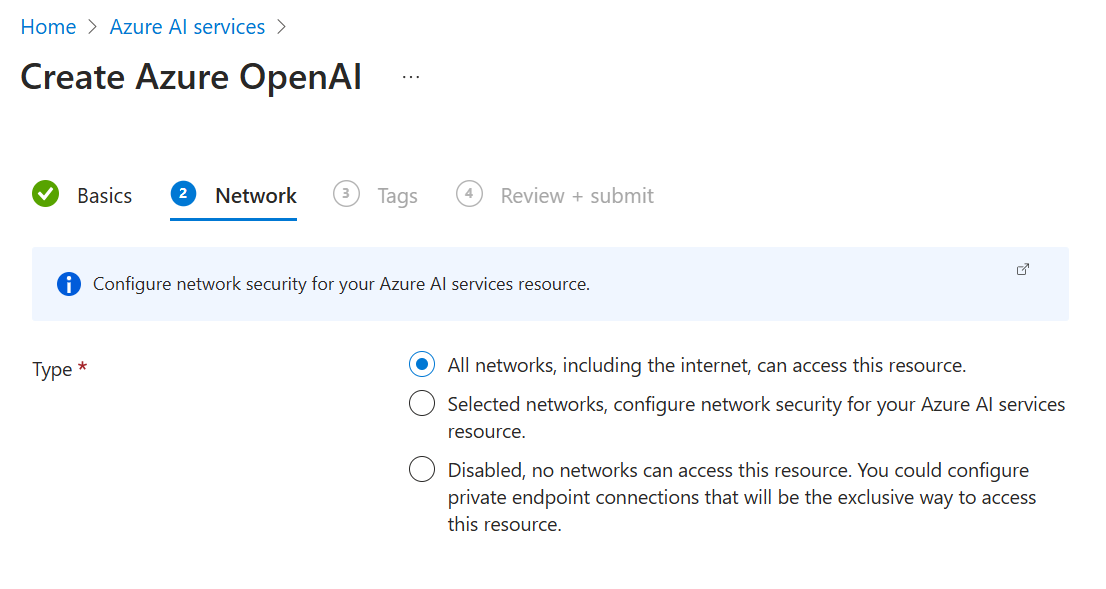Select the Network tab label
Image resolution: width=1106 pixels, height=589 pixels.
[x=256, y=195]
